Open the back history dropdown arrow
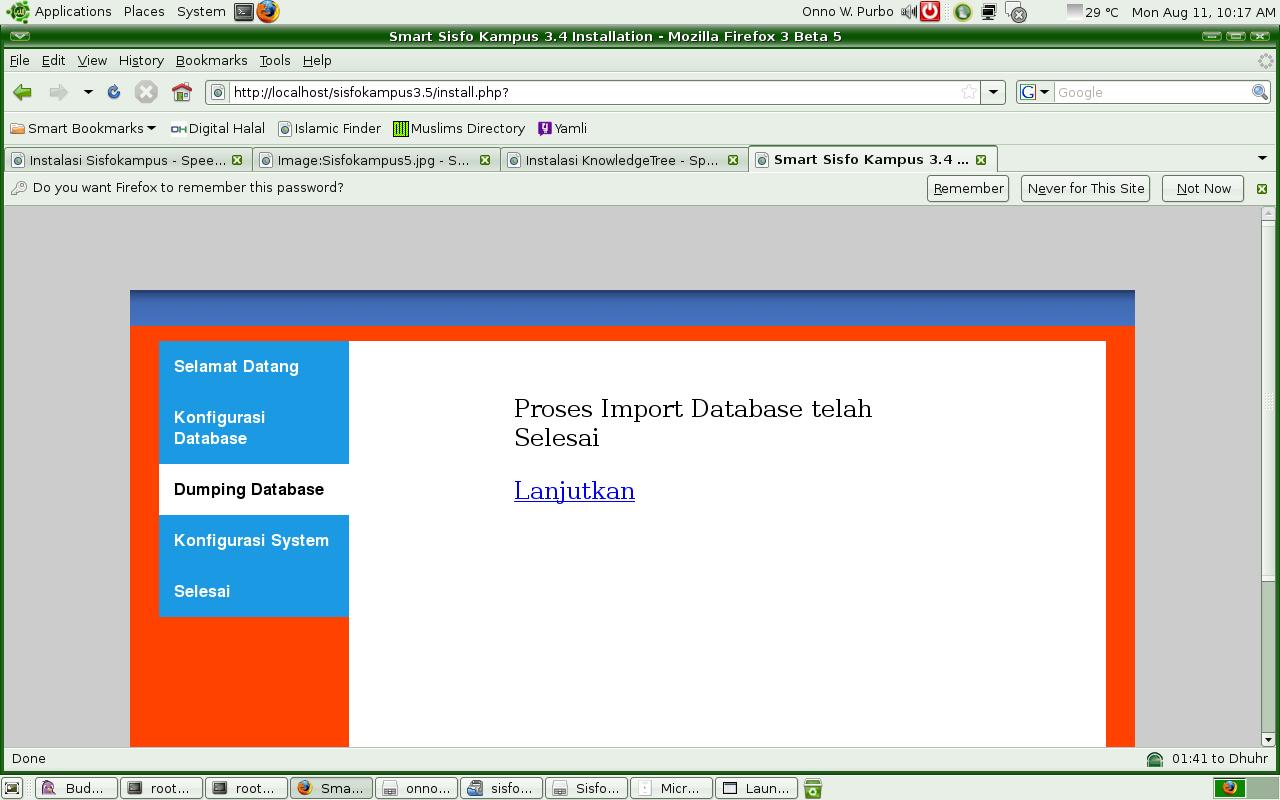Image resolution: width=1280 pixels, height=800 pixels. 88,92
